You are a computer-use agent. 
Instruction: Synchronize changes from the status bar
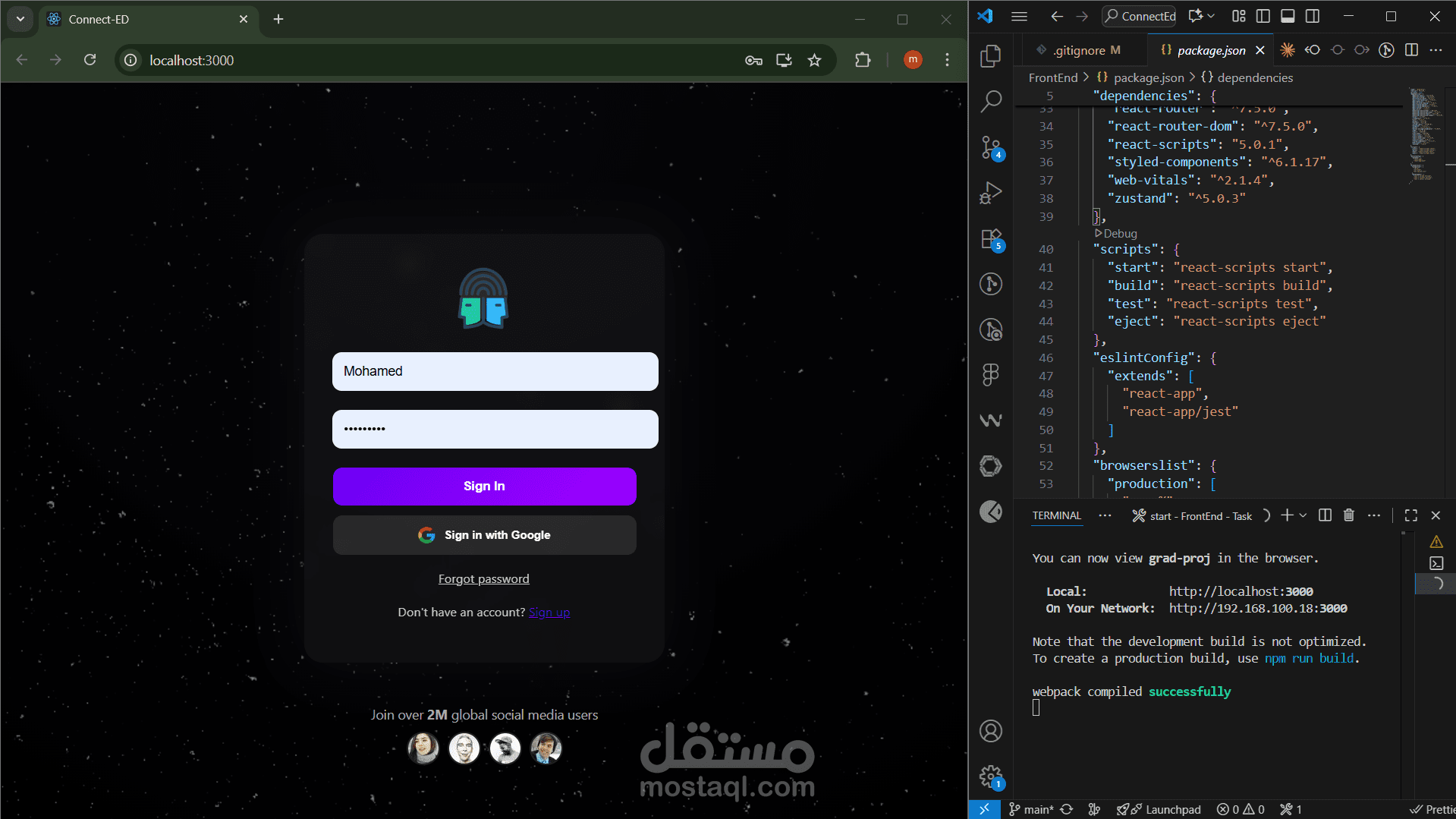pyautogui.click(x=1067, y=809)
